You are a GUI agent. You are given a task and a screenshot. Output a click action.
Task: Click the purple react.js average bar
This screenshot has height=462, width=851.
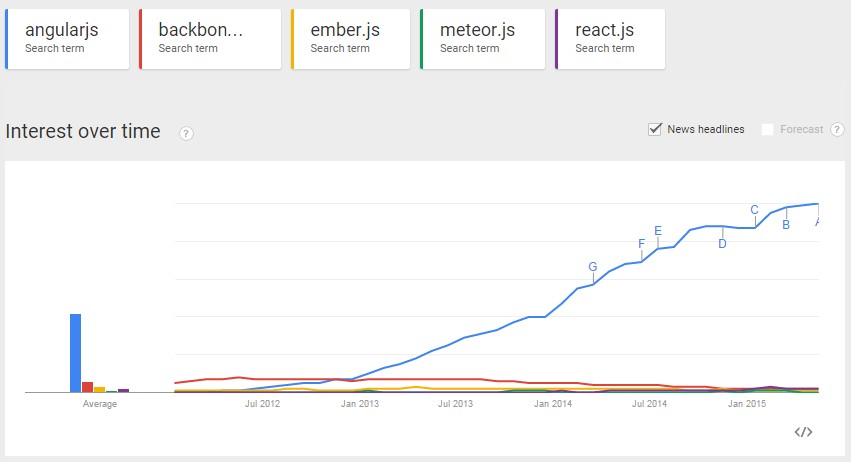[123, 390]
